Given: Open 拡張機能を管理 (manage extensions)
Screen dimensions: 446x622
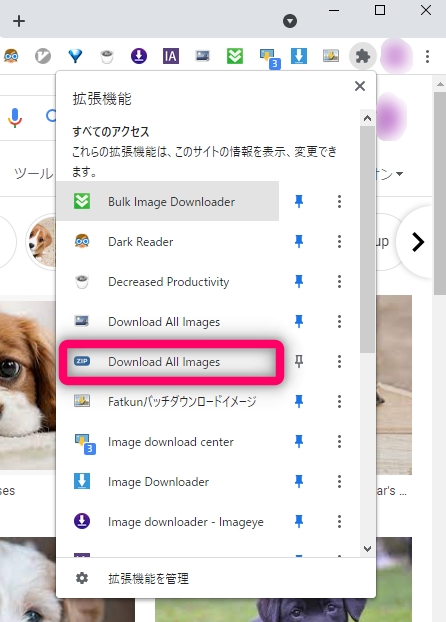Looking at the screenshot, I should (x=216, y=578).
